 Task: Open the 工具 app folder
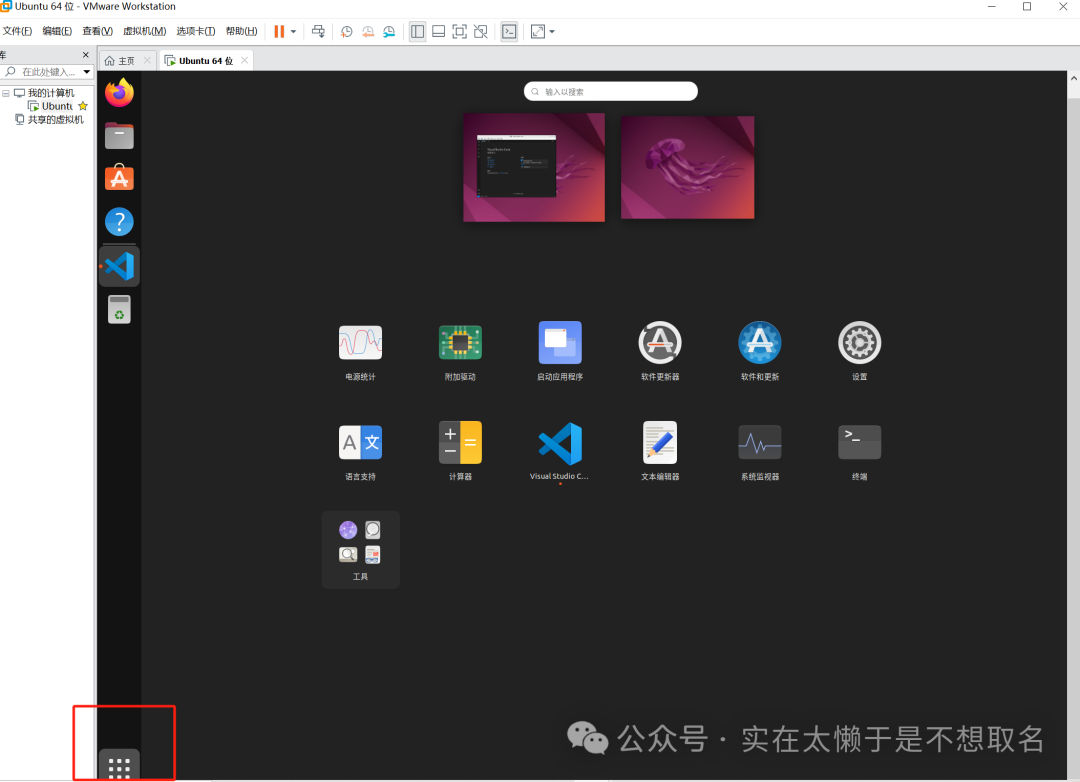click(360, 549)
